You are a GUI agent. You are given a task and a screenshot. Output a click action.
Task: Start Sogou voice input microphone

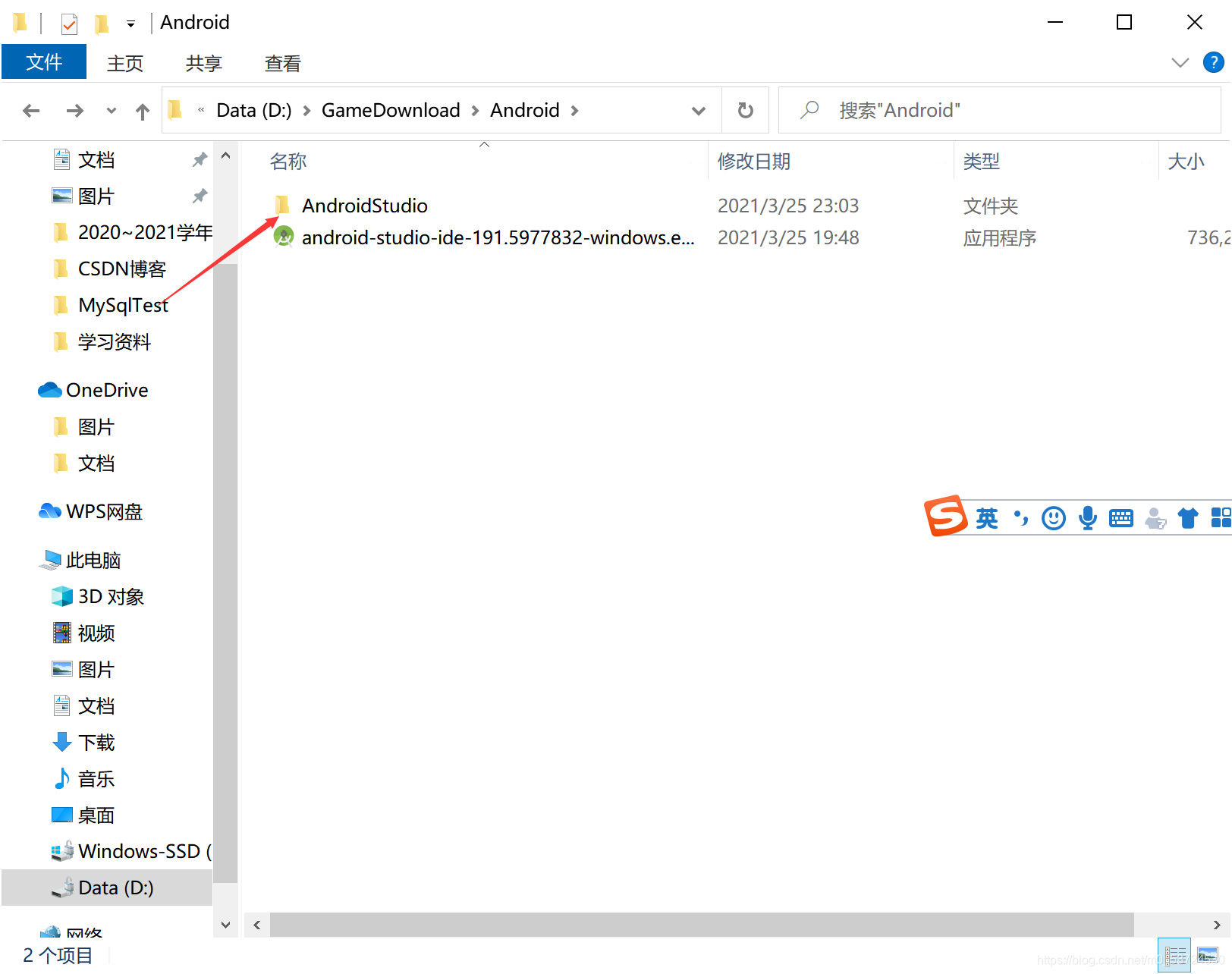coord(1088,518)
